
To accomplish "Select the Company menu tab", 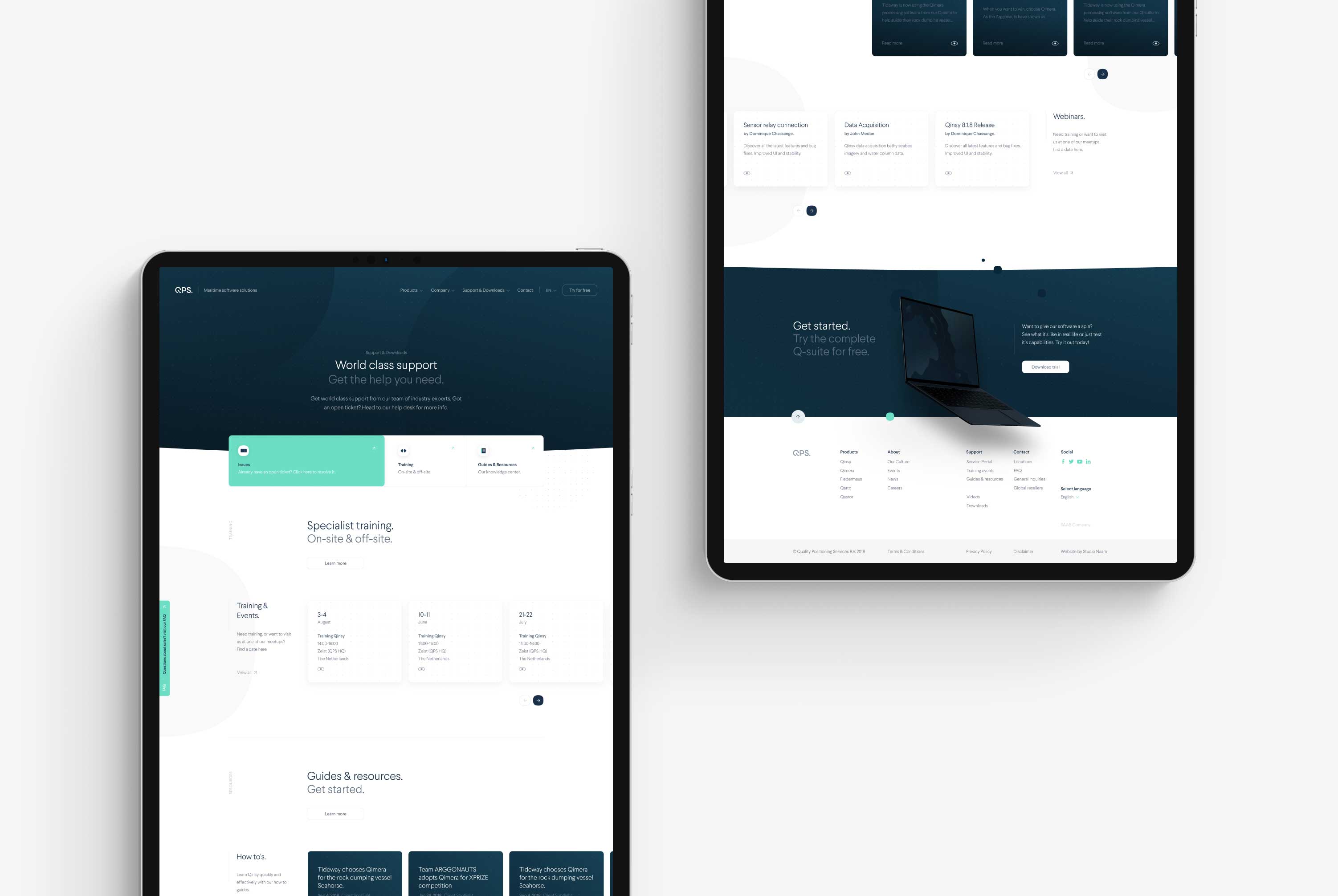I will click(x=441, y=290).
